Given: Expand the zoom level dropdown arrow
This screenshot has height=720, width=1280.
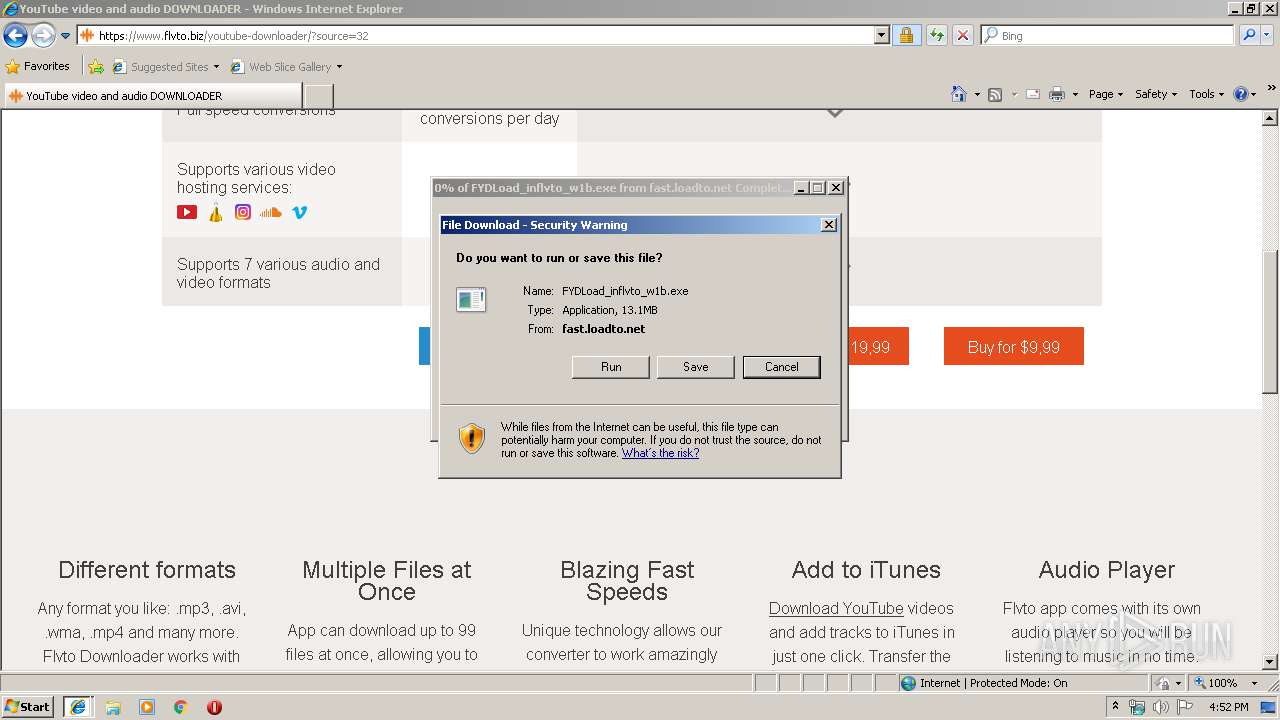Looking at the screenshot, I should point(1255,683).
